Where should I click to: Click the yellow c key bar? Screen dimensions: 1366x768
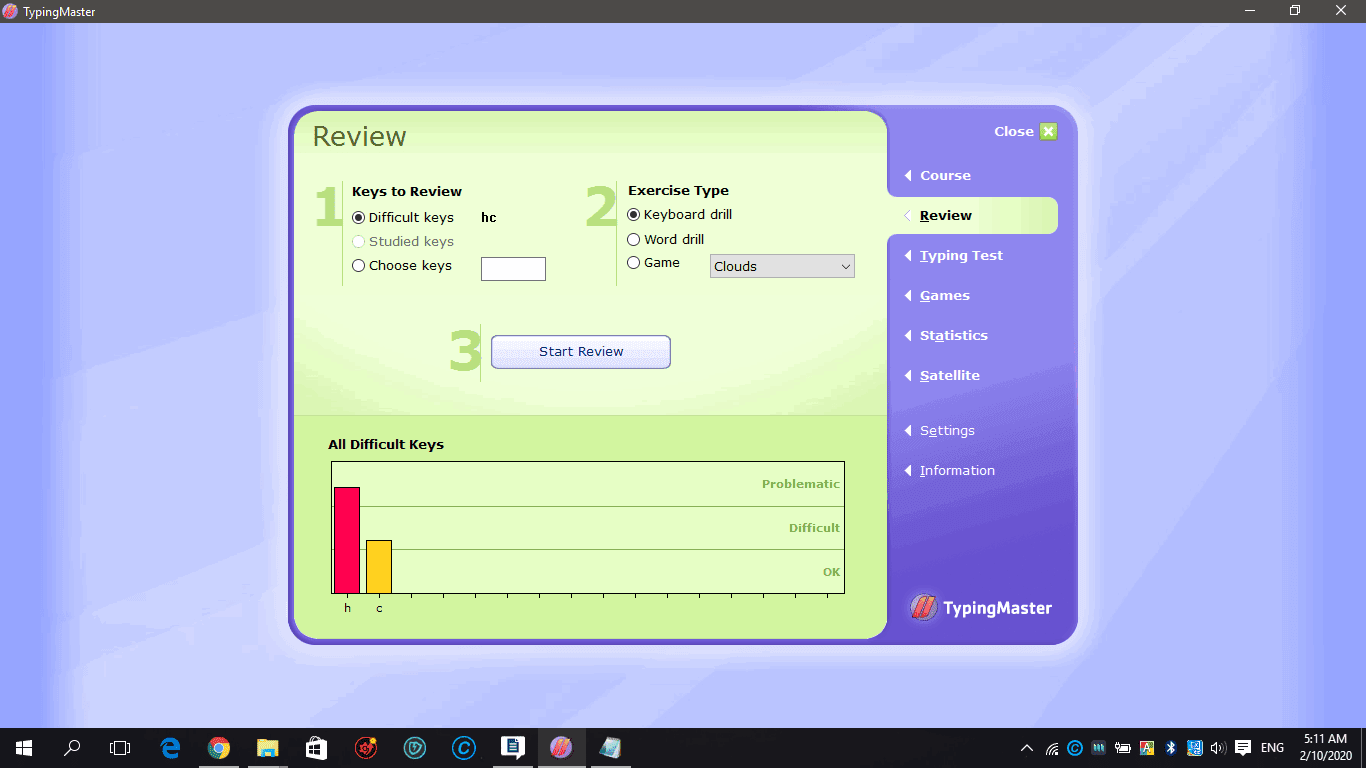(x=379, y=567)
